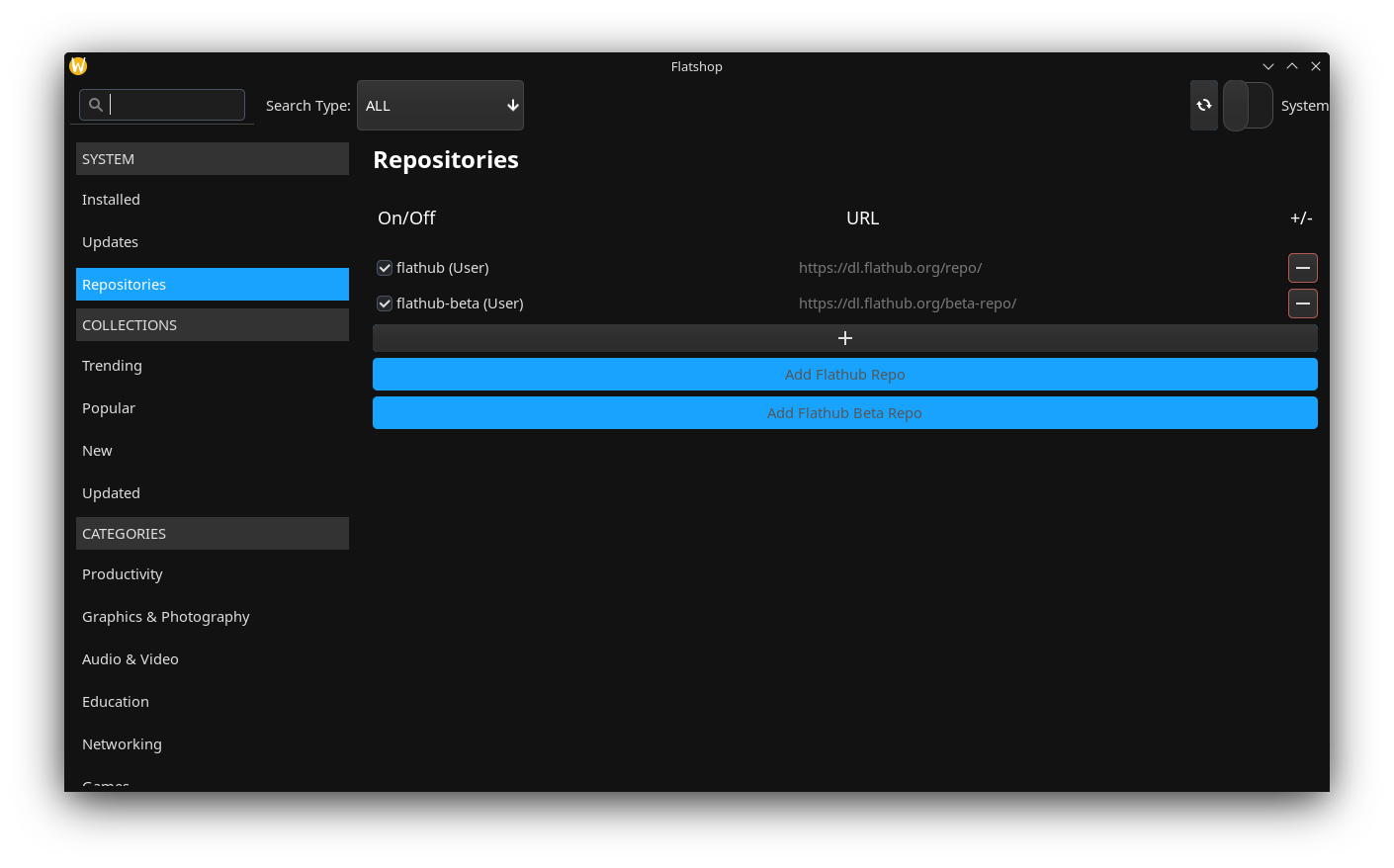Remove the flathub-beta (User) repository
Screen dimensions: 1394x868
pos(1302,304)
